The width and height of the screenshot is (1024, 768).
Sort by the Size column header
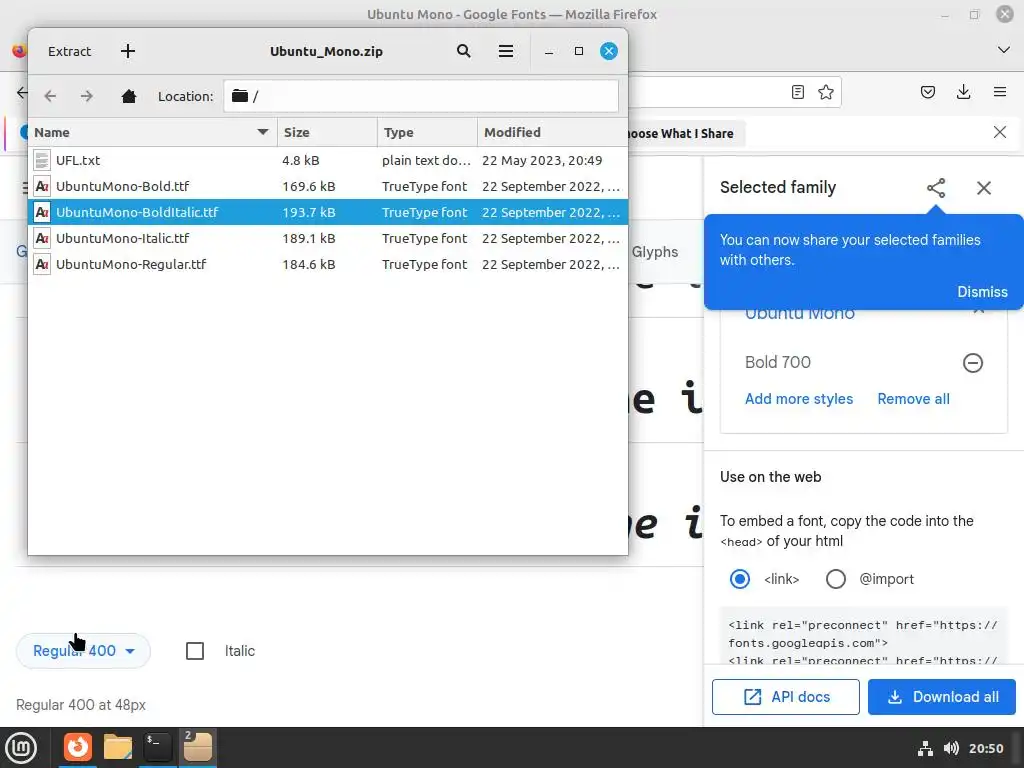[x=327, y=132]
